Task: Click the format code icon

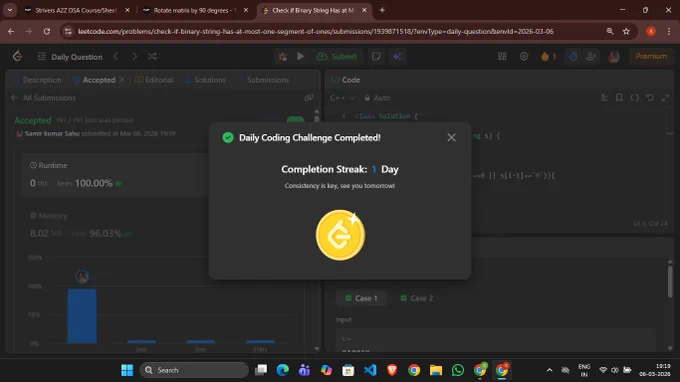Action: pos(604,98)
